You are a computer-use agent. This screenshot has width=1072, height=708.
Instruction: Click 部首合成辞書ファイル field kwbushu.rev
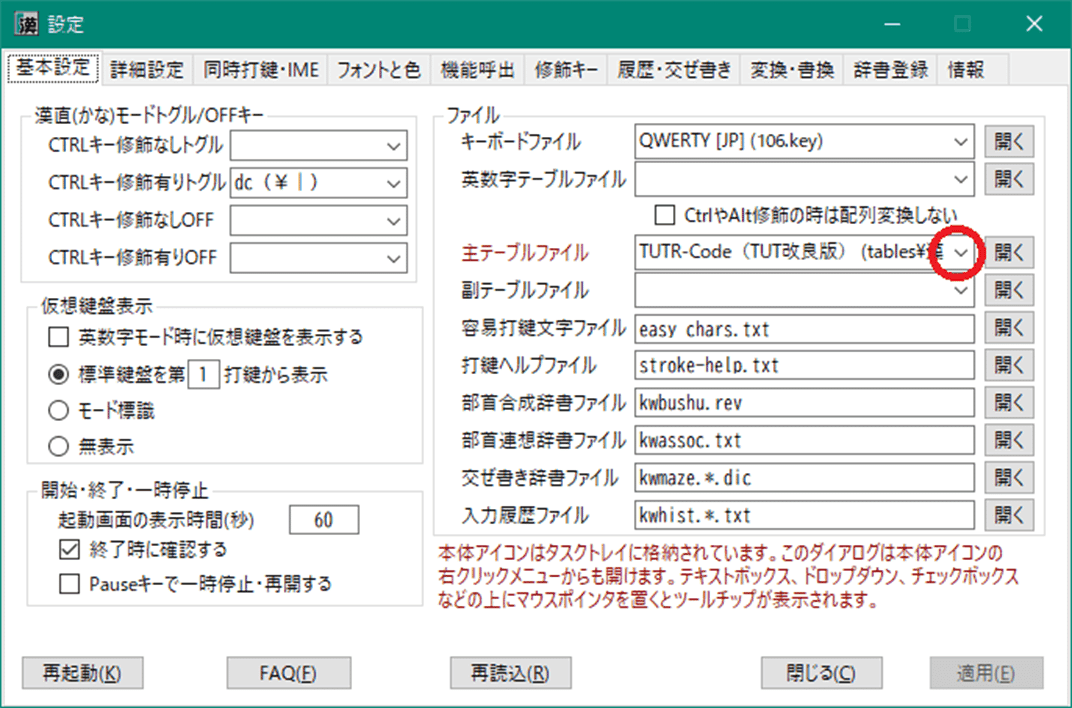coord(804,403)
